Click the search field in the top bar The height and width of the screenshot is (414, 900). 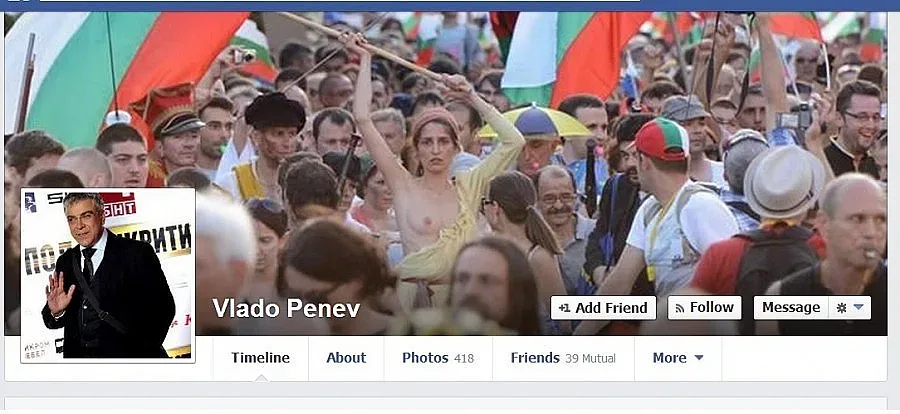(339, 1)
